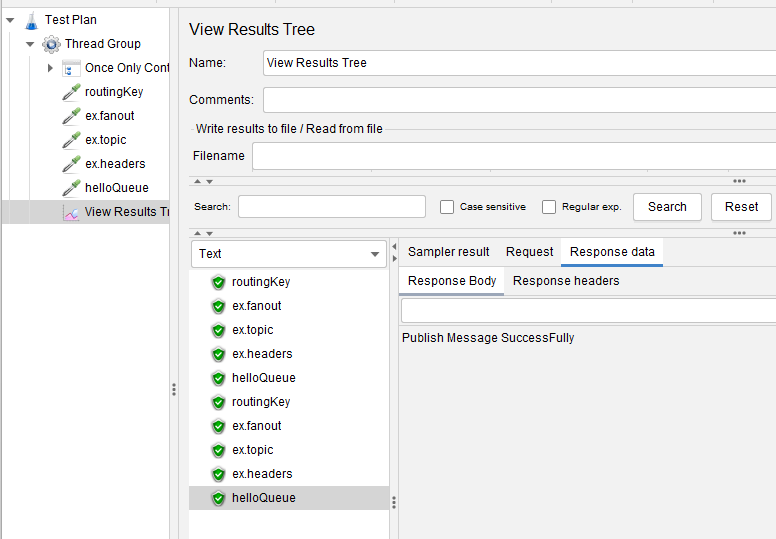Enable the Case sensitive checkbox

click(x=447, y=207)
